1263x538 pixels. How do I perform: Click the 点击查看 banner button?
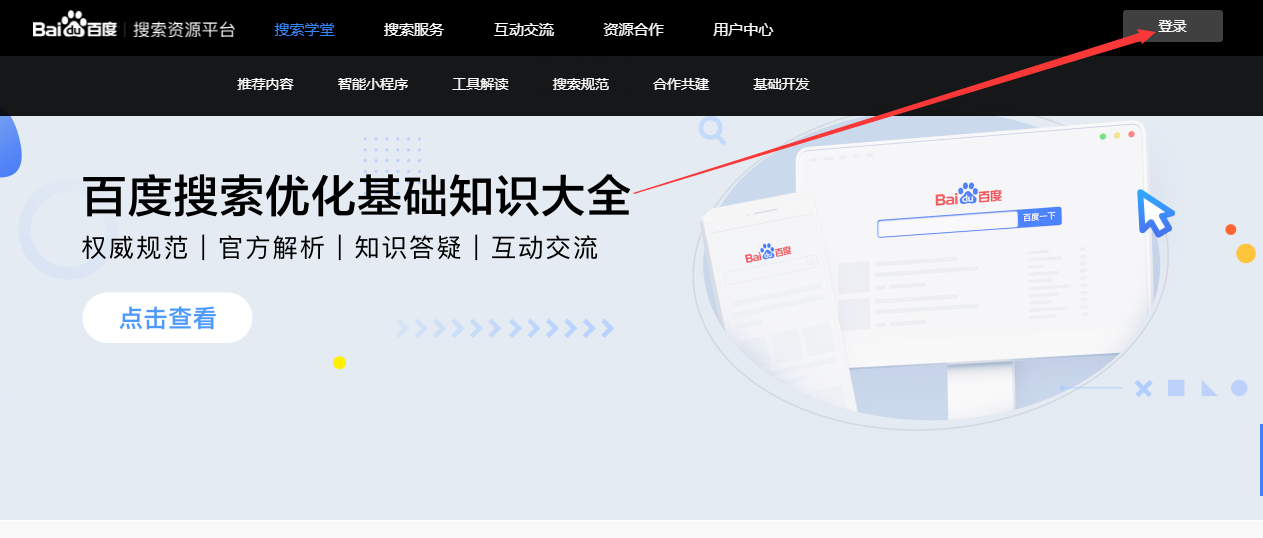coord(167,318)
